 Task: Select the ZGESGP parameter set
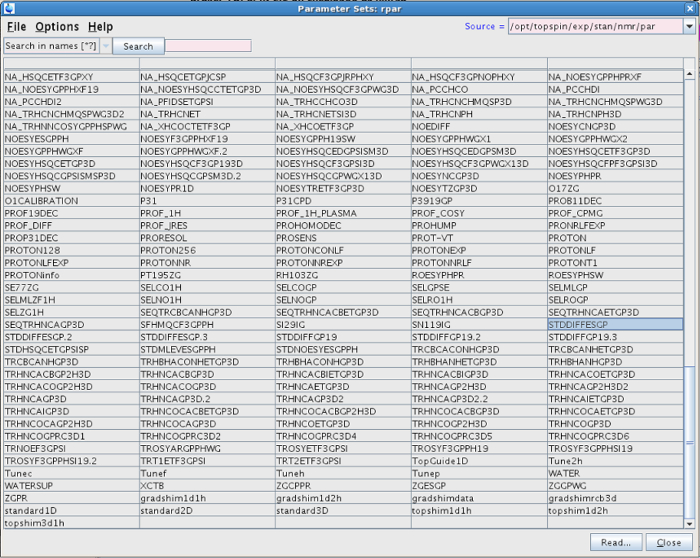(x=479, y=486)
